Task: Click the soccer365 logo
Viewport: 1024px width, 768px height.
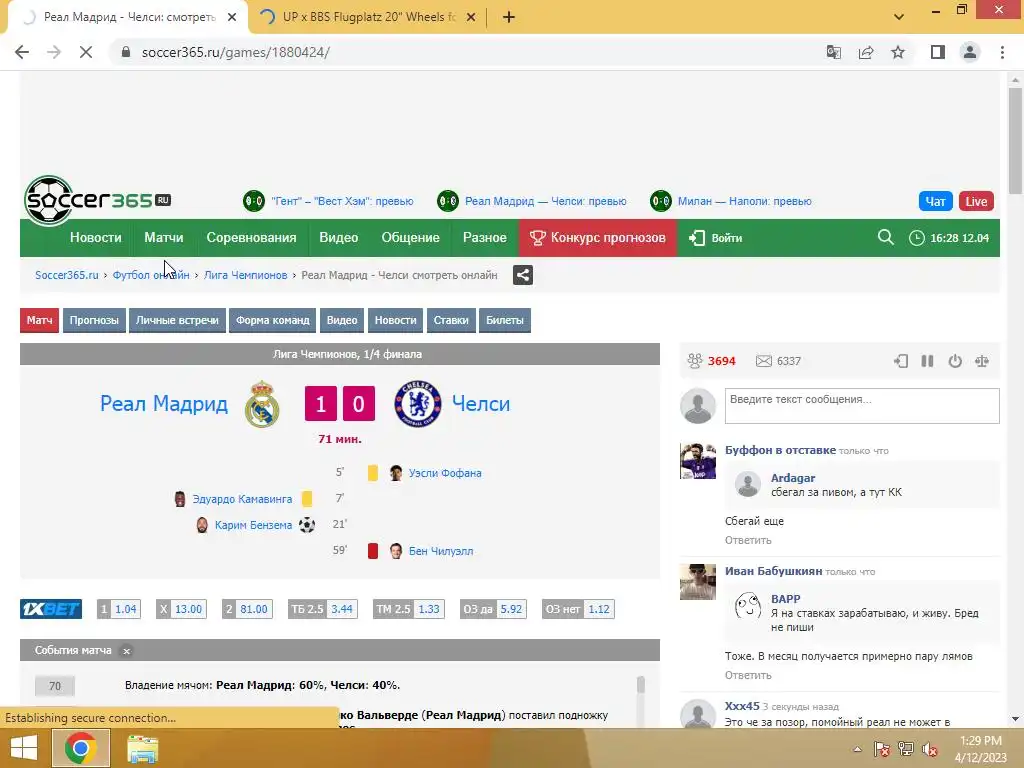Action: pyautogui.click(x=97, y=200)
